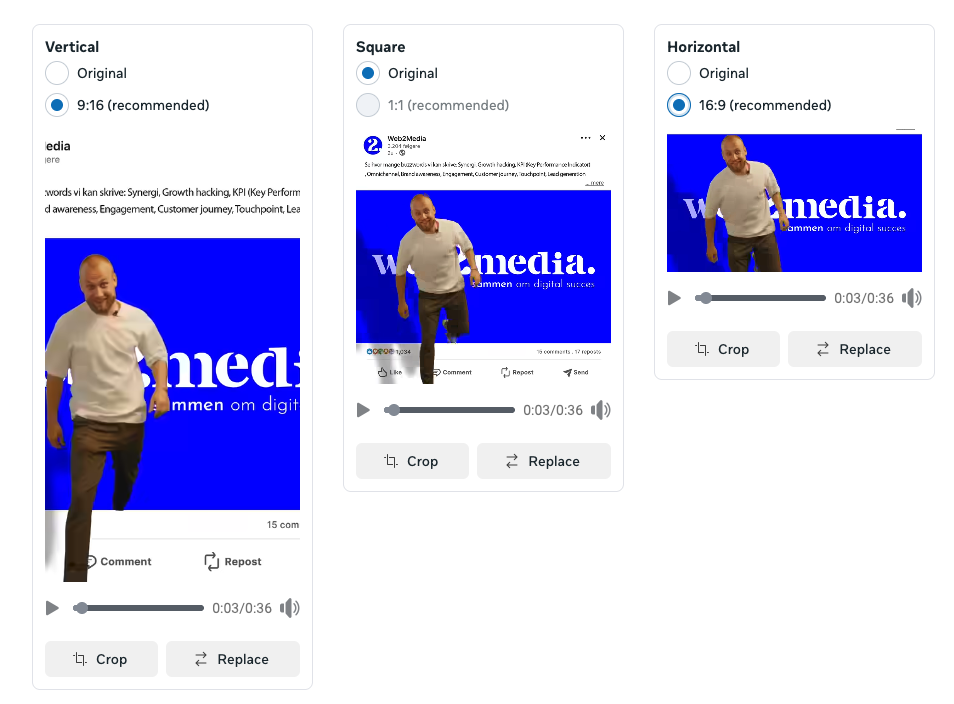Open the three-dot menu in Square preview
Viewport: 954px width, 704px height.
coord(585,138)
